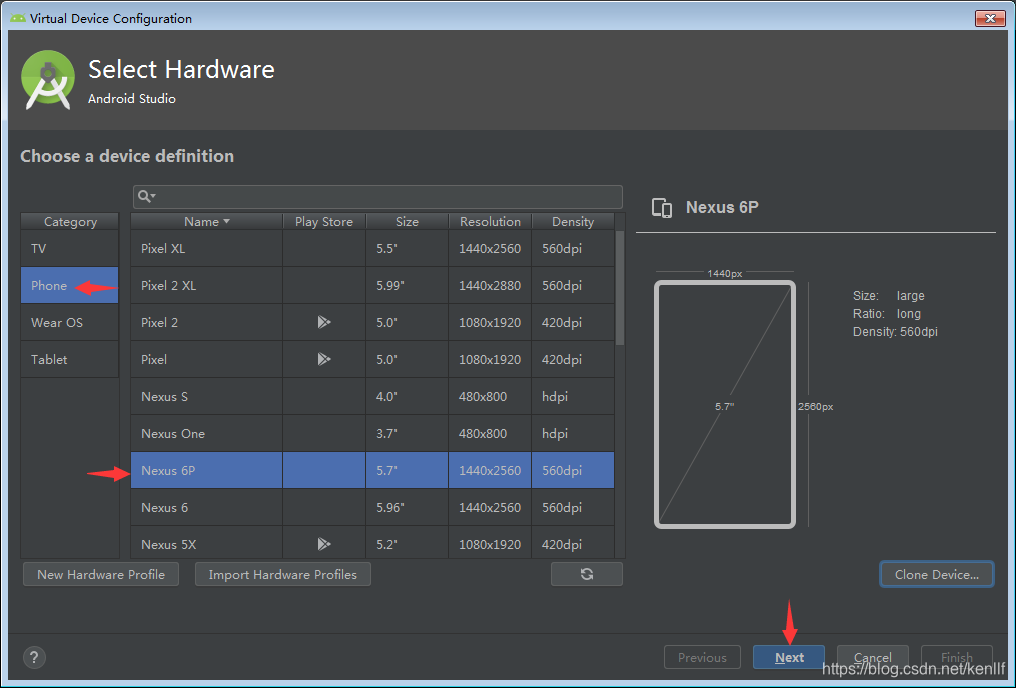Select the Pixel 2 device name
This screenshot has height=688, width=1016.
[159, 323]
